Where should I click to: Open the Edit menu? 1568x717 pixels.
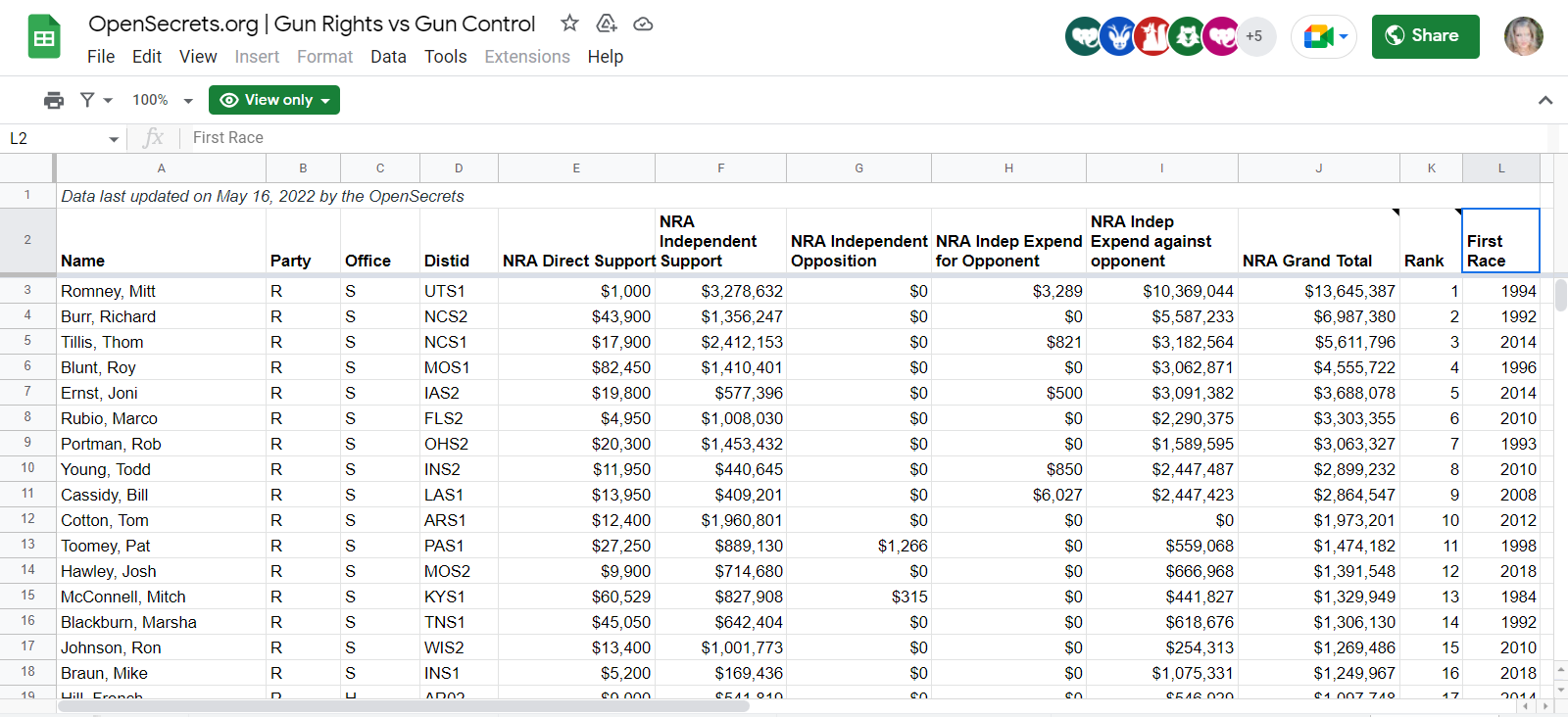point(147,57)
